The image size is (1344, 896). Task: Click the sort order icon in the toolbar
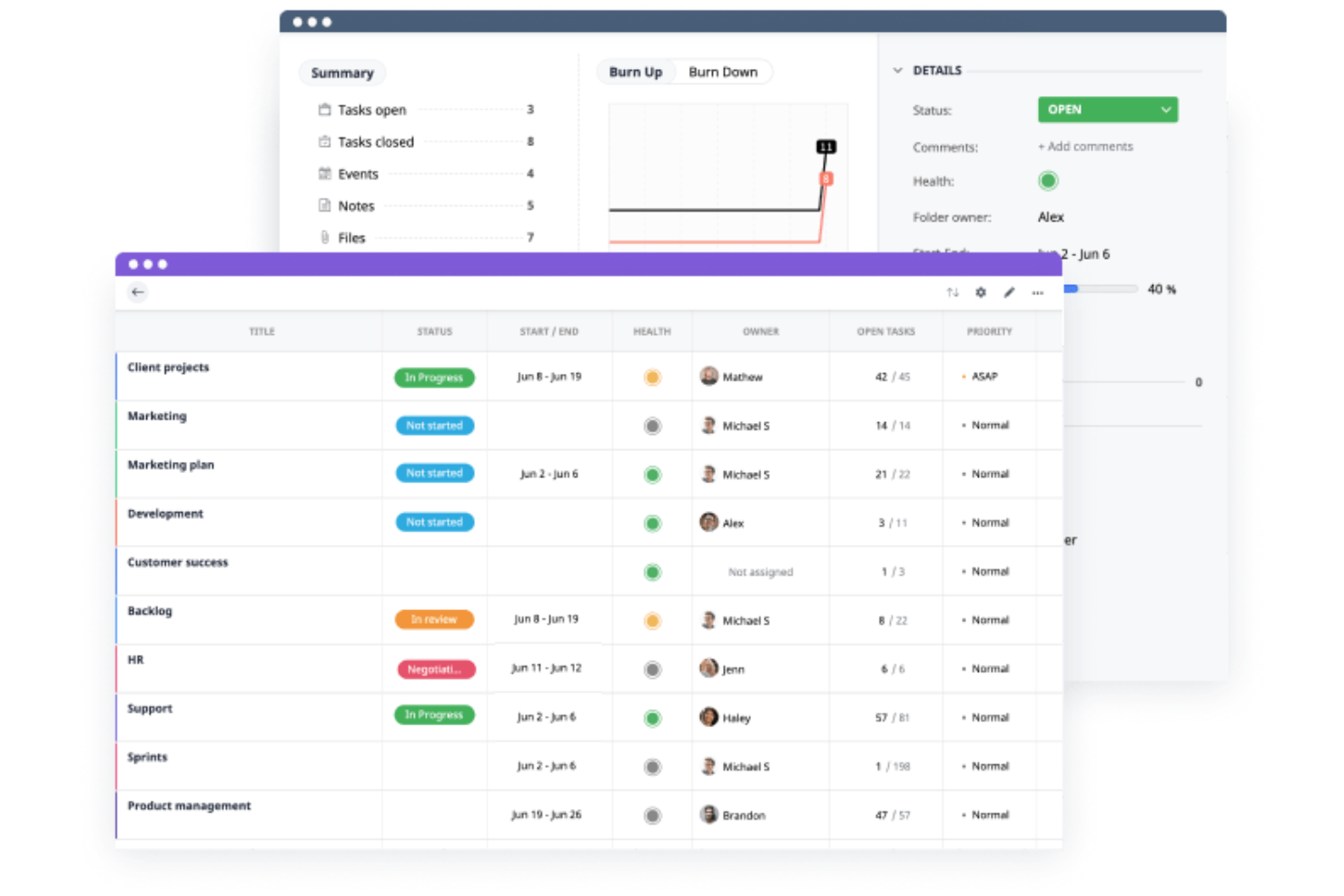point(952,291)
